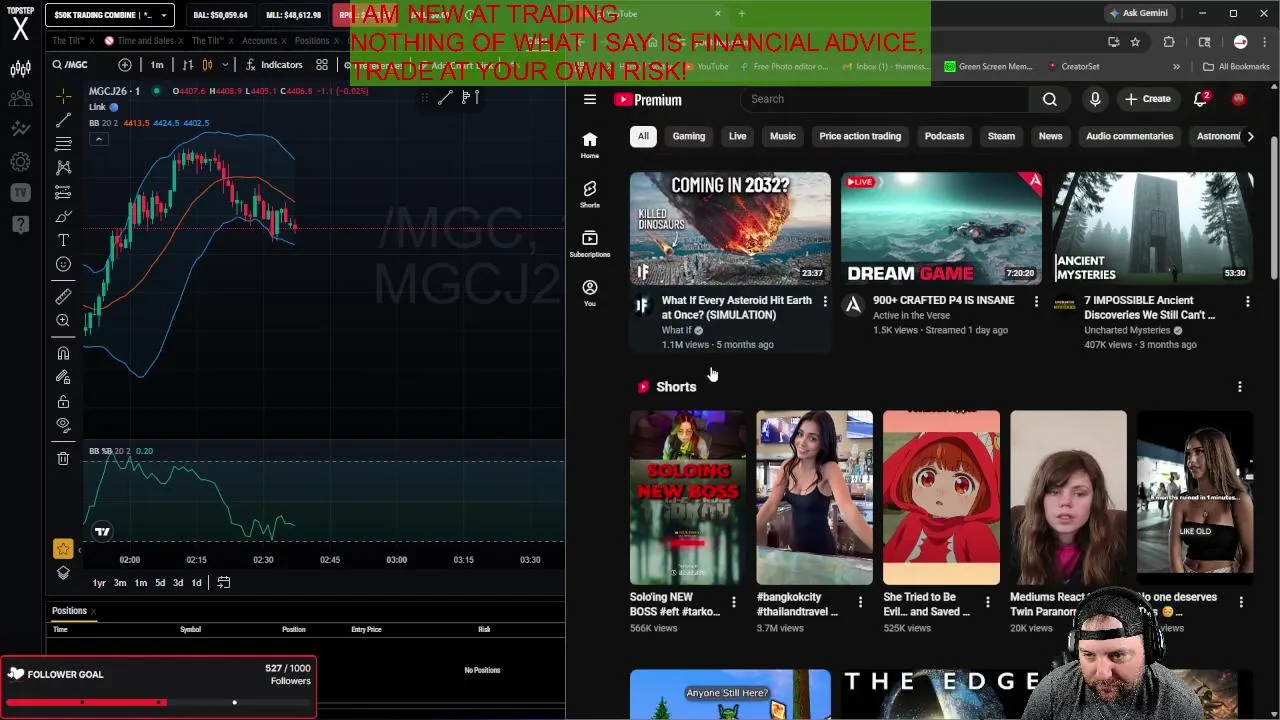The height and width of the screenshot is (720, 1280).
Task: Set chart range to 1yr
Action: [99, 583]
